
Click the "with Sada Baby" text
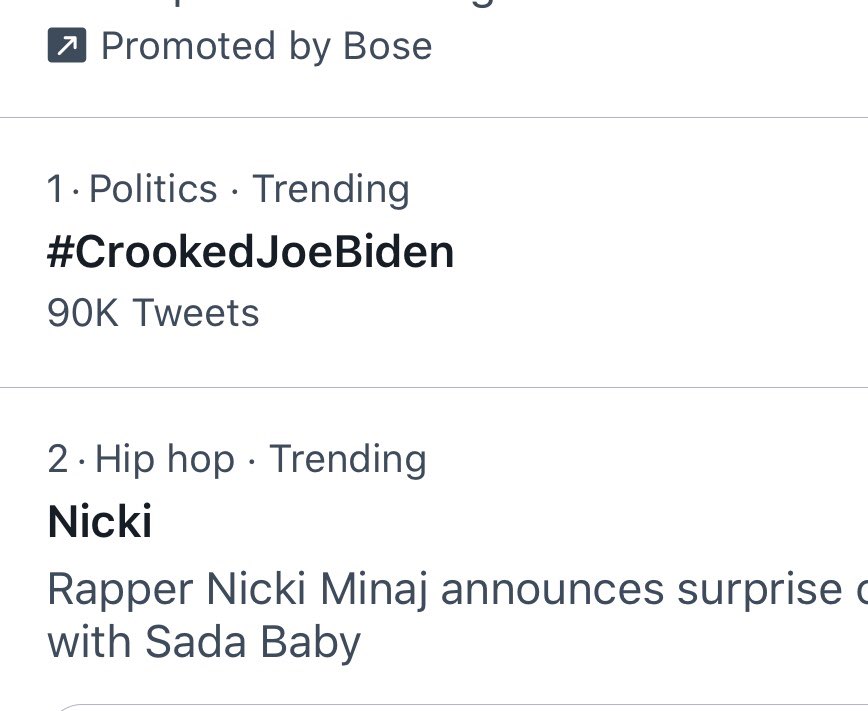pyautogui.click(x=203, y=642)
